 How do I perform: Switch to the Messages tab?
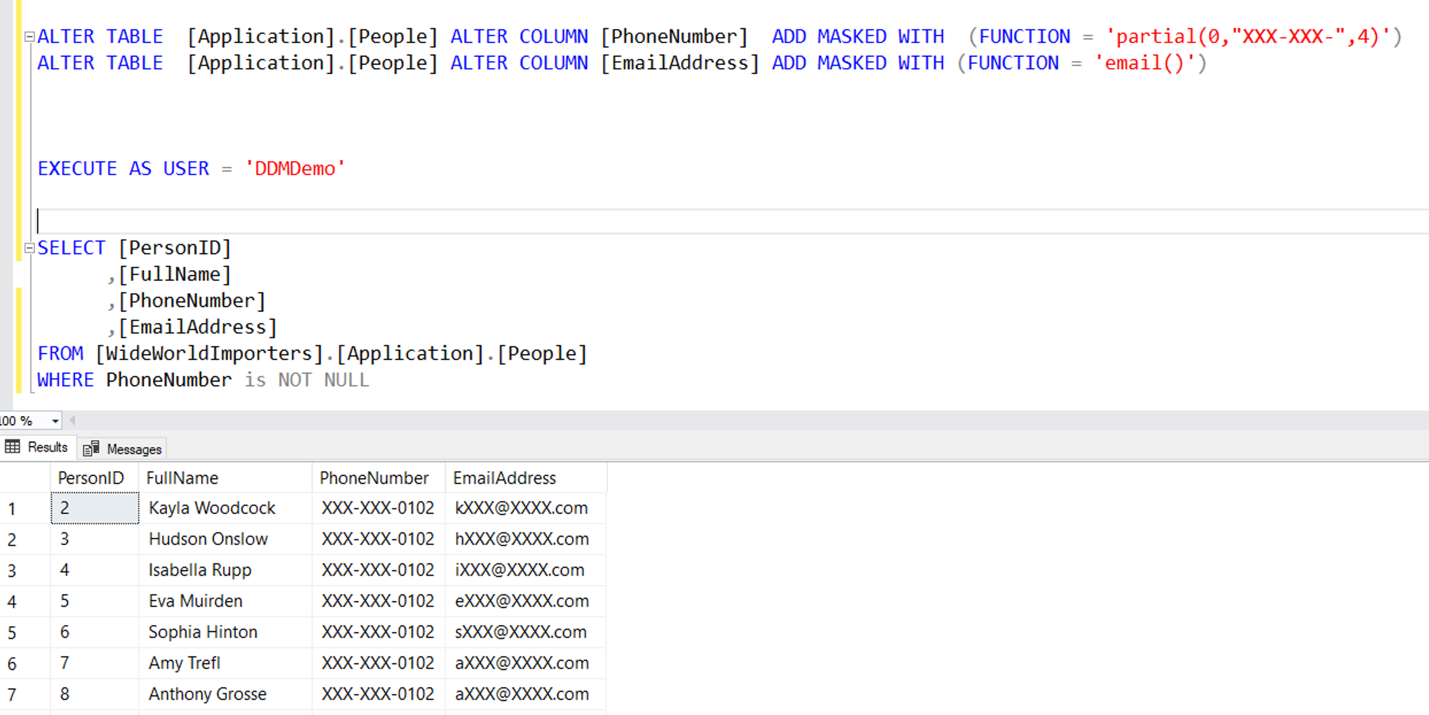[x=131, y=448]
